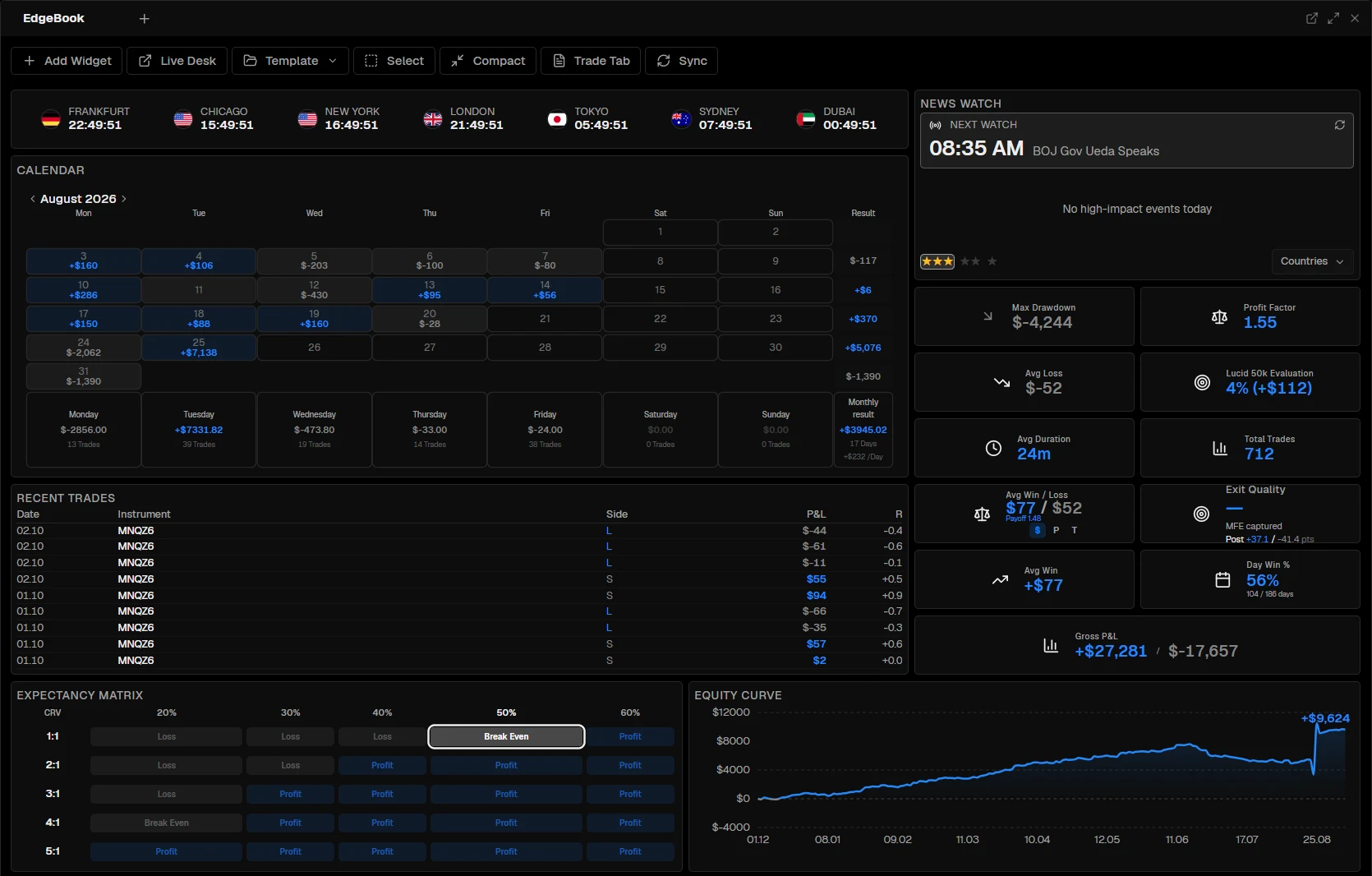1372x876 pixels.
Task: Click the recent trade row with P&L $94
Action: click(459, 595)
